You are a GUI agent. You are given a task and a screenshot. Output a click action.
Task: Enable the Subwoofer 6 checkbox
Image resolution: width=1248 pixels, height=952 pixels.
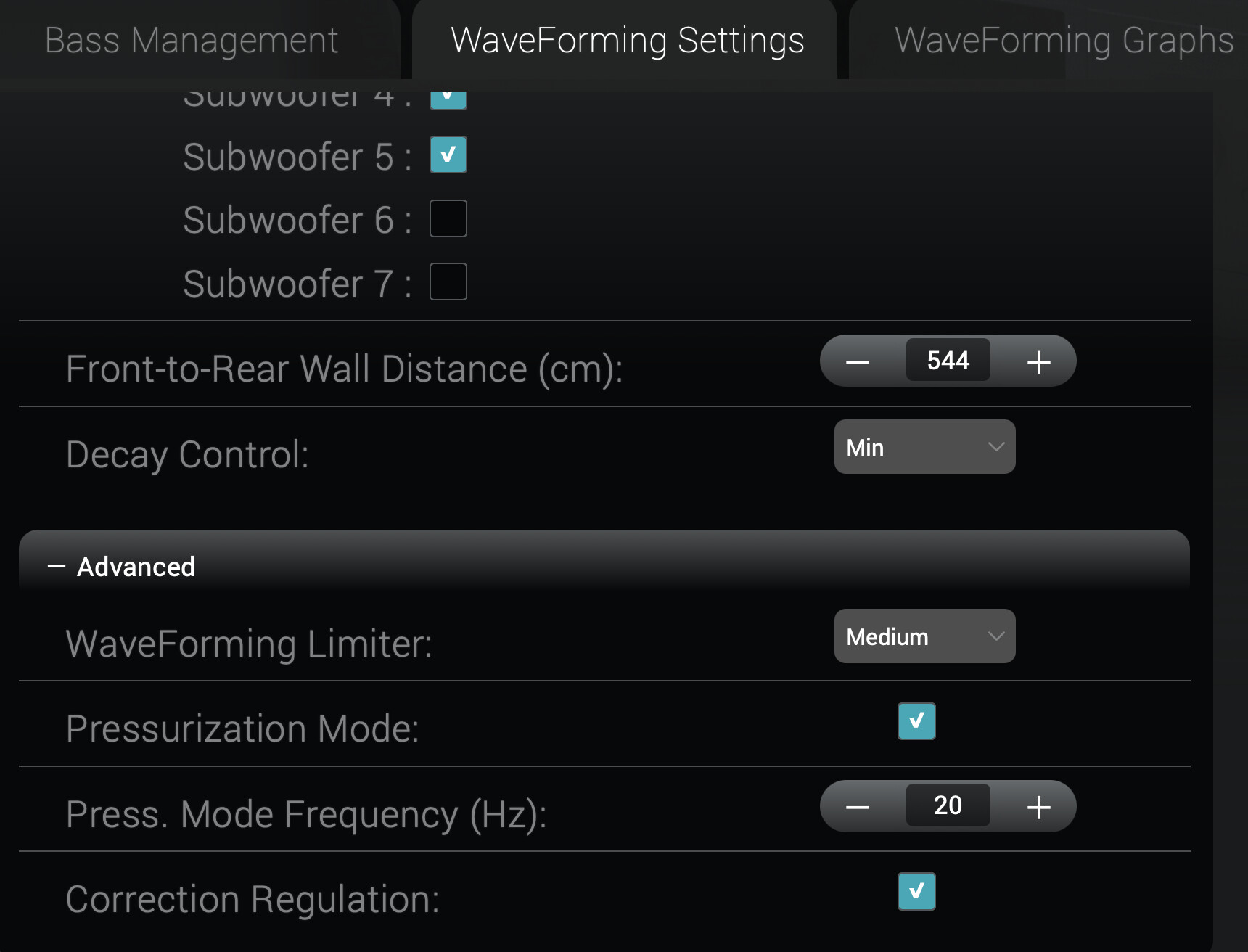tap(448, 218)
